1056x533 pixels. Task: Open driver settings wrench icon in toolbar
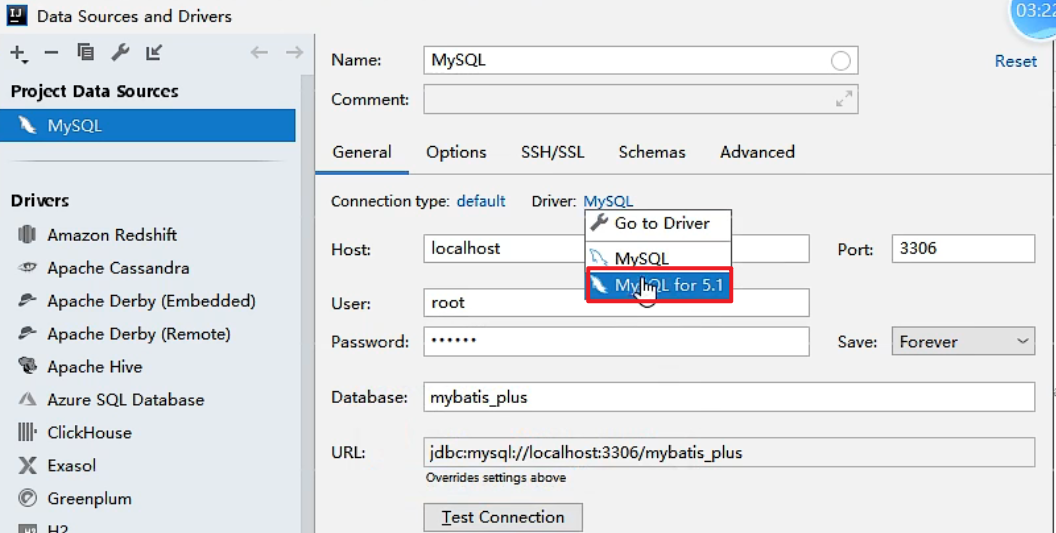tap(120, 52)
